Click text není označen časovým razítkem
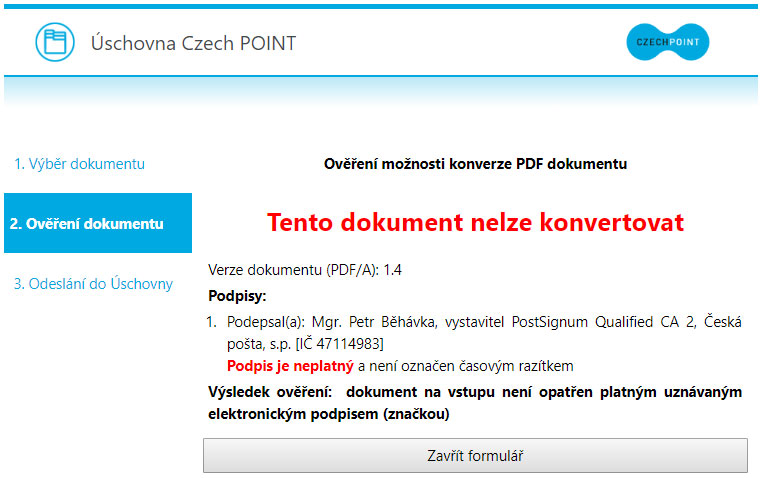Image resolution: width=763 pixels, height=478 pixels. point(471,366)
